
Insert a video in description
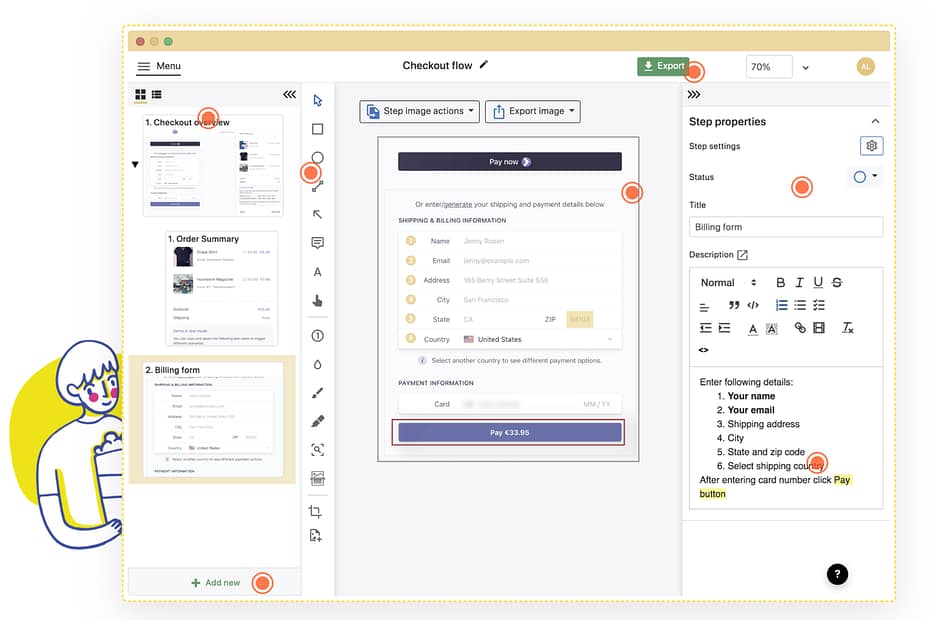pyautogui.click(x=819, y=328)
